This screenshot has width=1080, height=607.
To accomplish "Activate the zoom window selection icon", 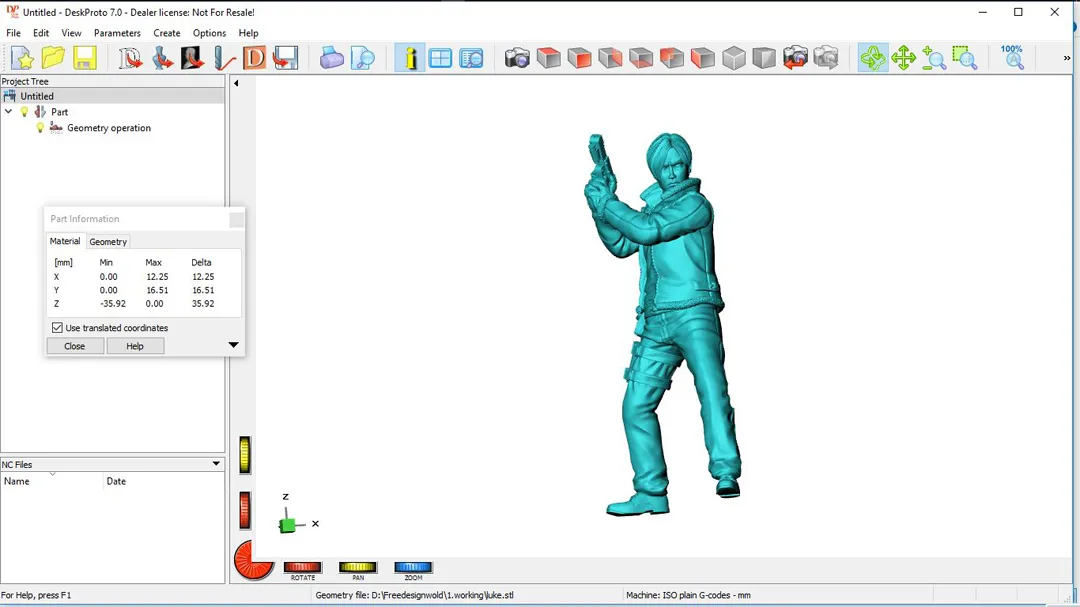I will tap(965, 58).
